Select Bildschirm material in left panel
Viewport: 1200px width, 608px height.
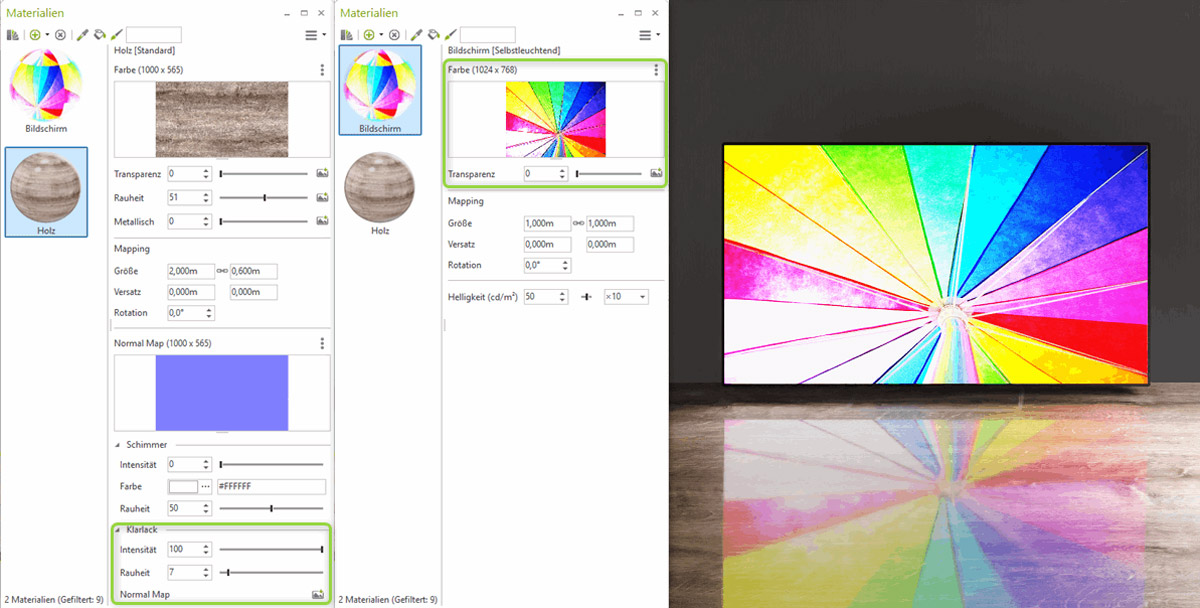click(x=46, y=91)
